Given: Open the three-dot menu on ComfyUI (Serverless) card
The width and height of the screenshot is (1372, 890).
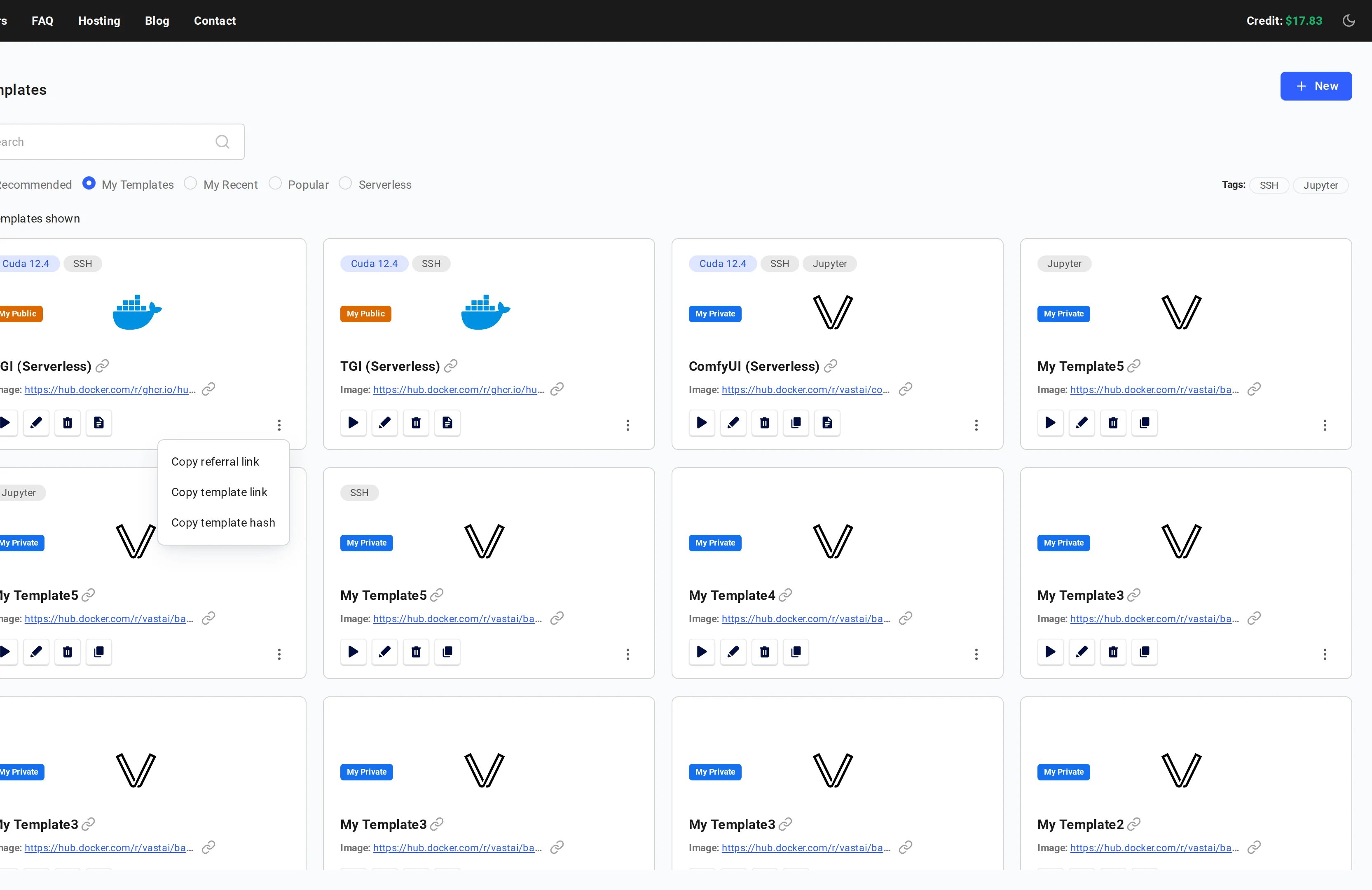Looking at the screenshot, I should (x=976, y=425).
